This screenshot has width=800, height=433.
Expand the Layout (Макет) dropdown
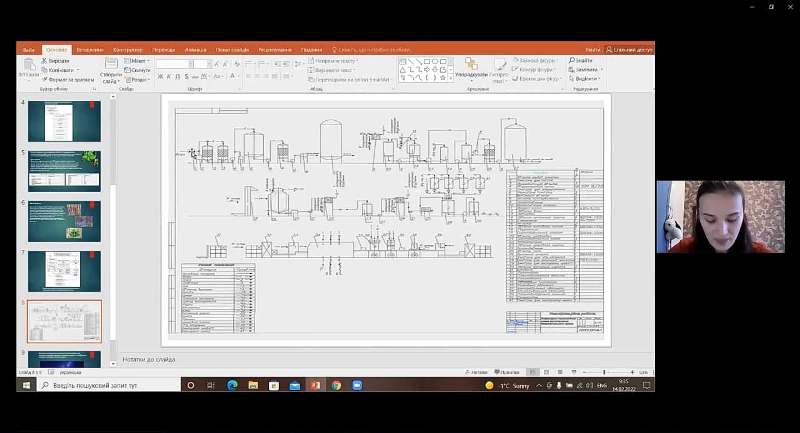139,61
